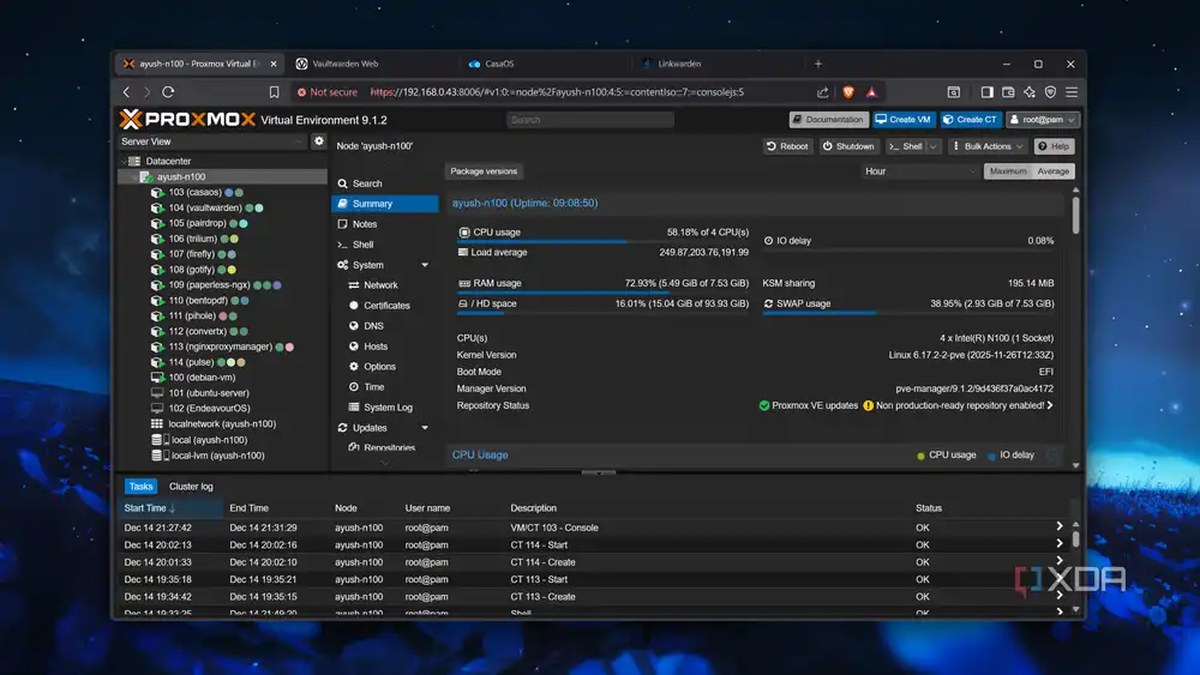Switch to the Tasks tab

[141, 487]
